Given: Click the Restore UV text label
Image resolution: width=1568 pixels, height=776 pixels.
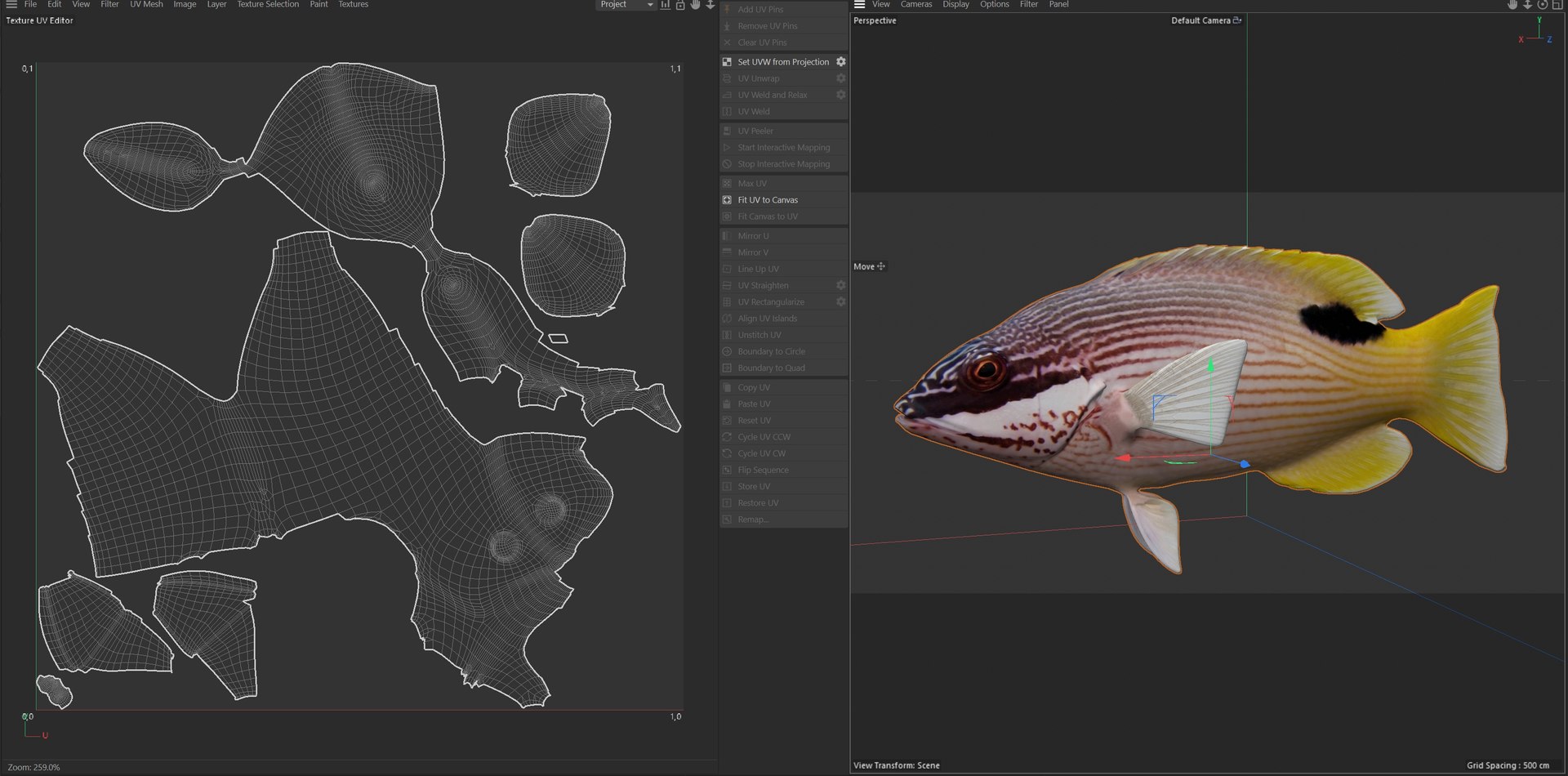Looking at the screenshot, I should click(758, 503).
